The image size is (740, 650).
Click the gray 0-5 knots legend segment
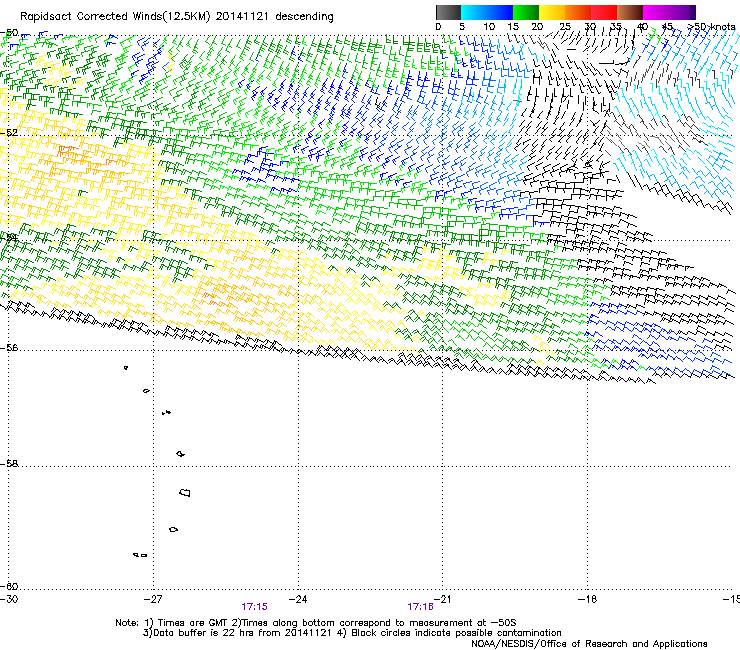point(448,12)
